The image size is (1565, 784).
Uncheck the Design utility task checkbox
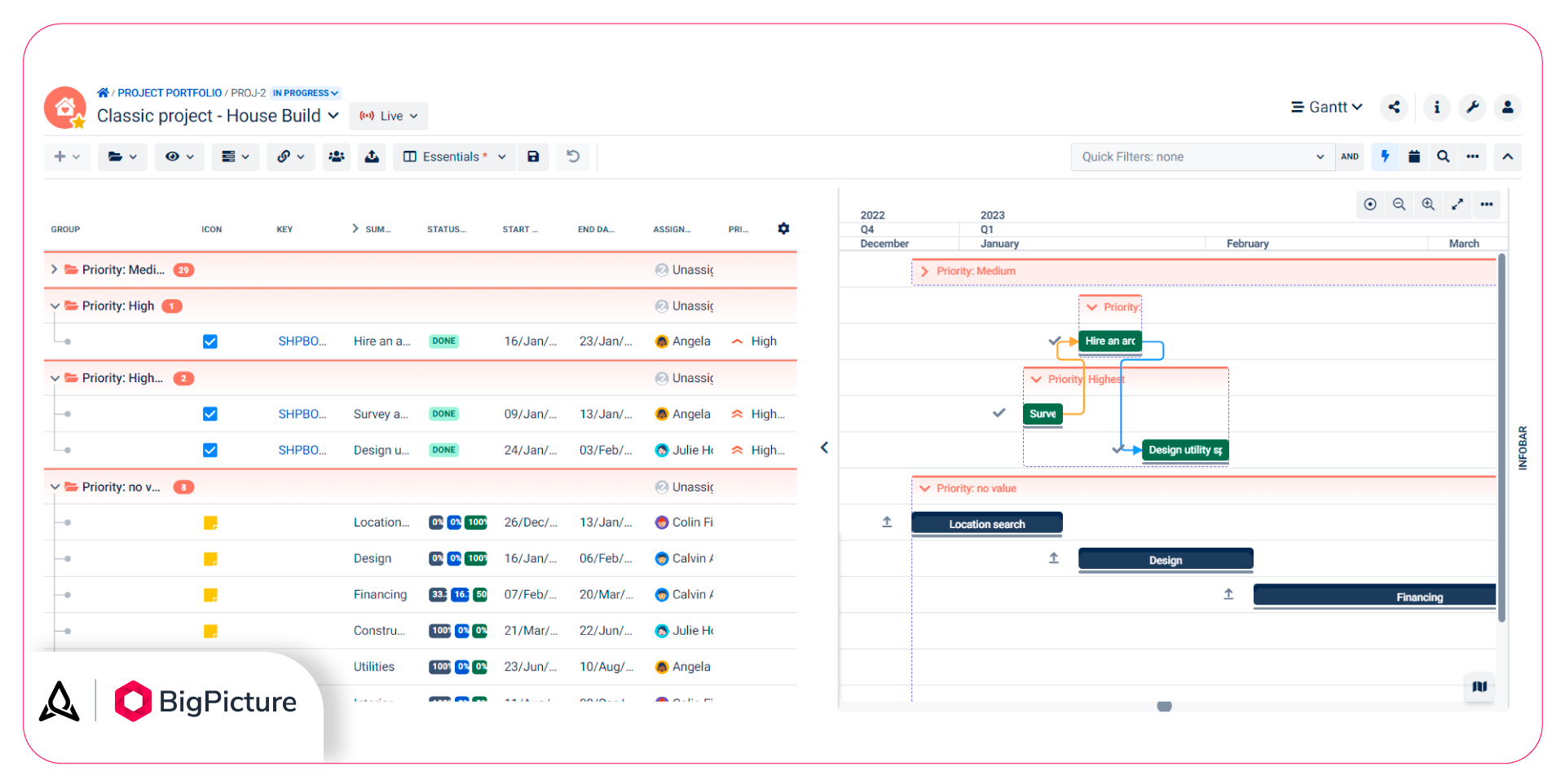[x=210, y=449]
